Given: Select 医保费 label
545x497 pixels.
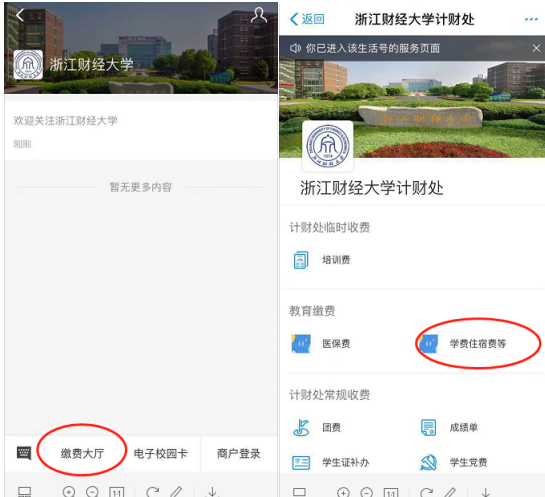Looking at the screenshot, I should (336, 343).
